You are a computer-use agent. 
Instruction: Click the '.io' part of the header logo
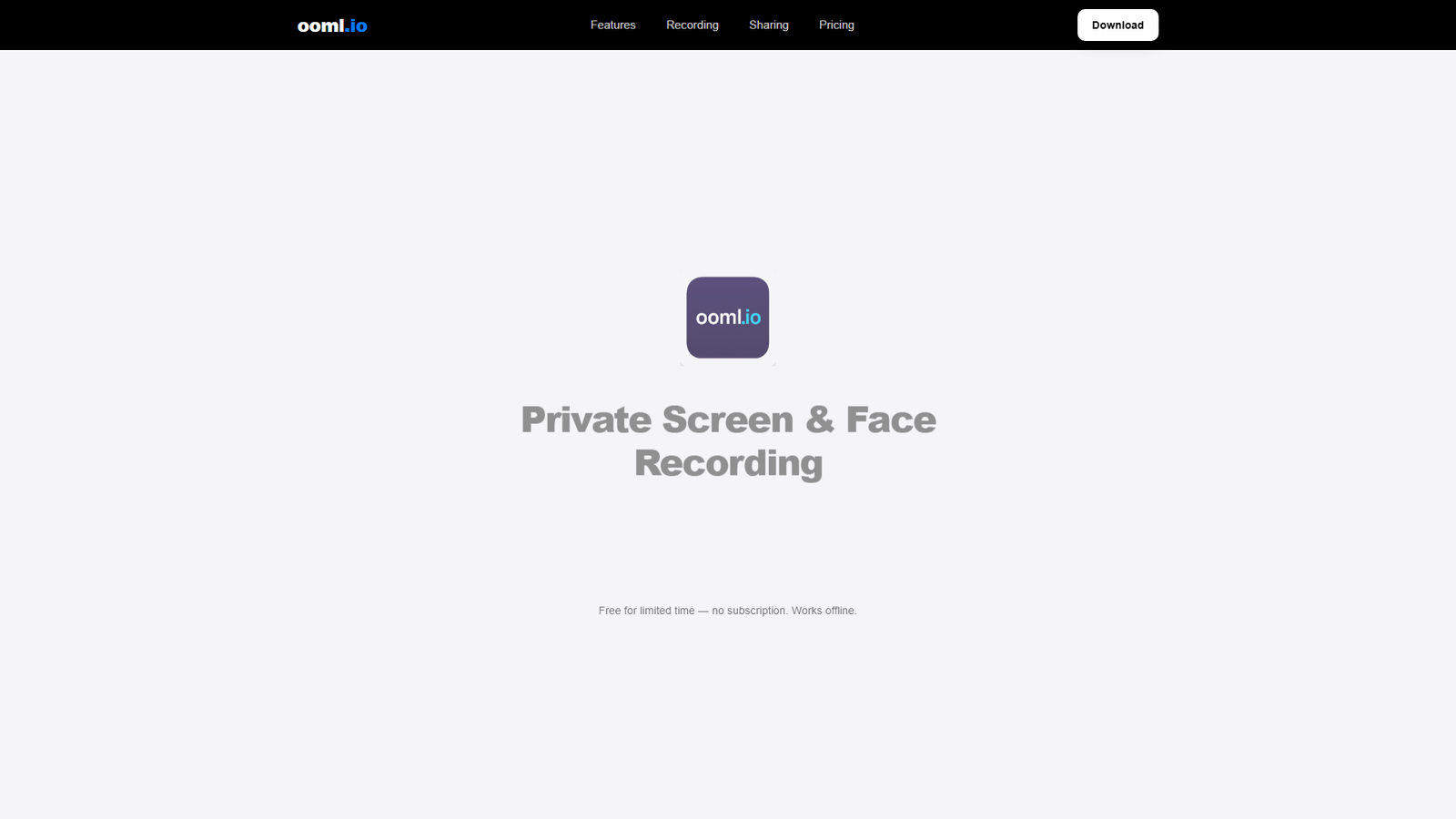click(x=357, y=25)
